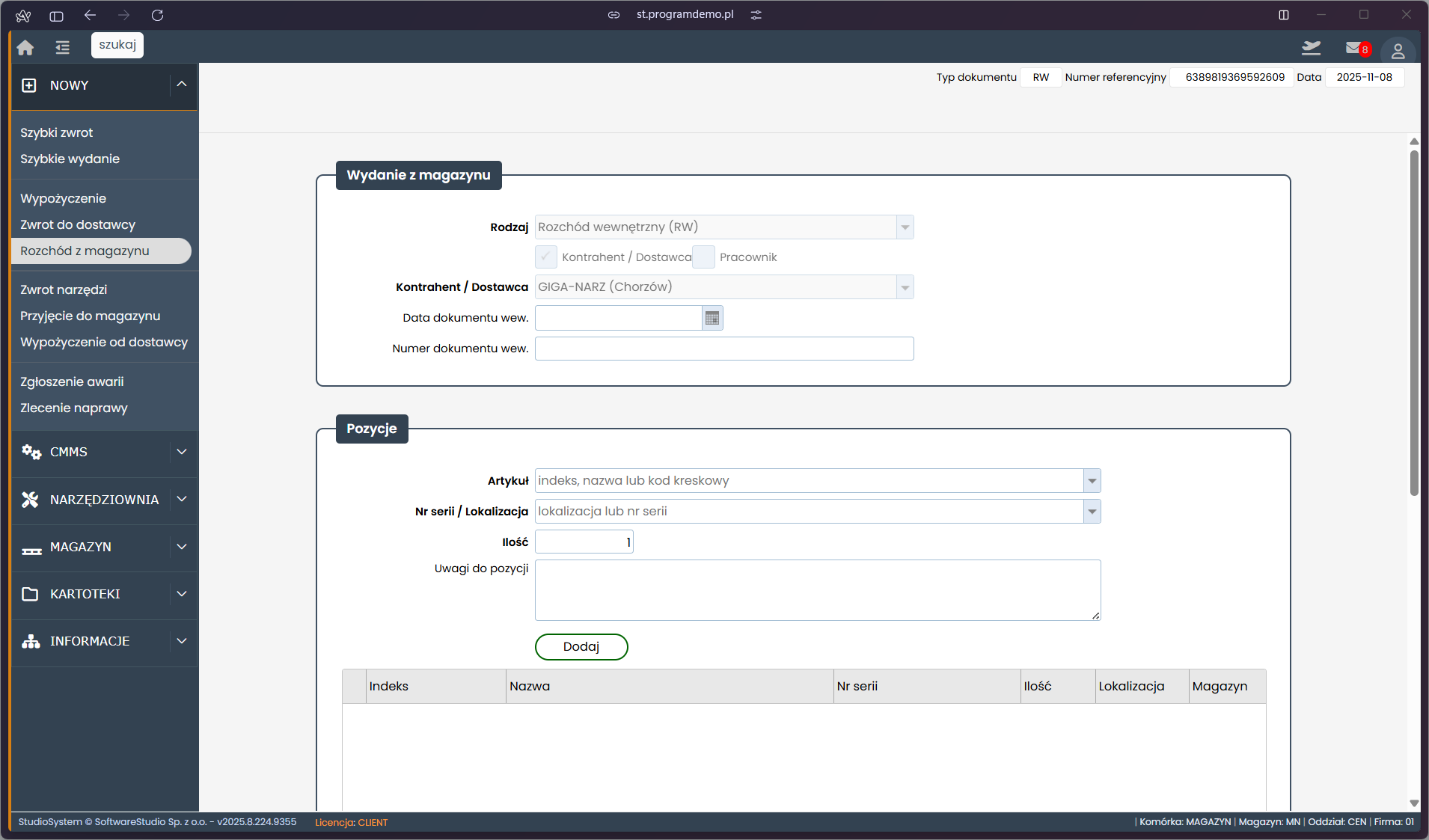Open Przyjęcie do magazynu menu item
The height and width of the screenshot is (840, 1429).
[x=90, y=316]
